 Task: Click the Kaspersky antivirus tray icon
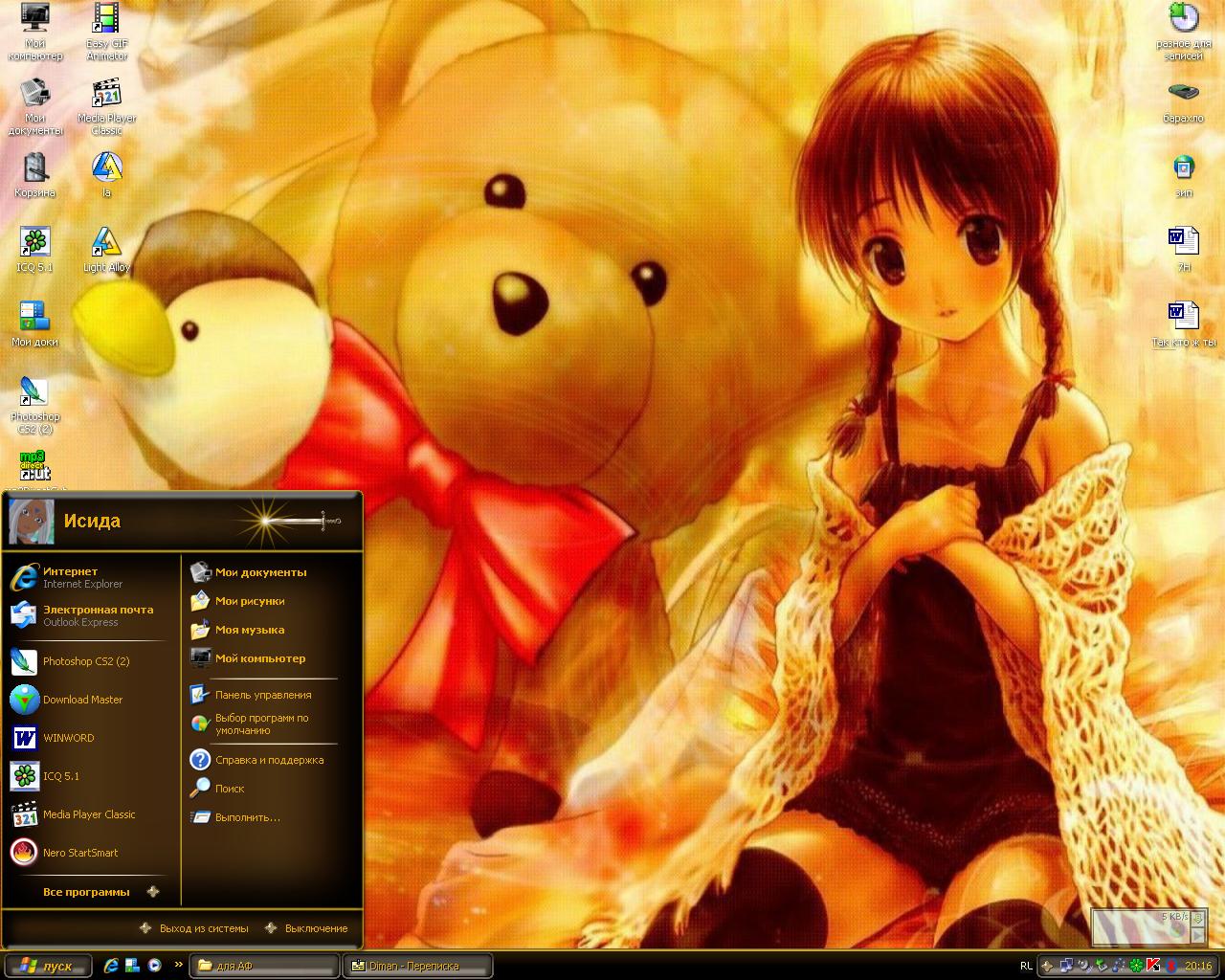coord(1153,966)
